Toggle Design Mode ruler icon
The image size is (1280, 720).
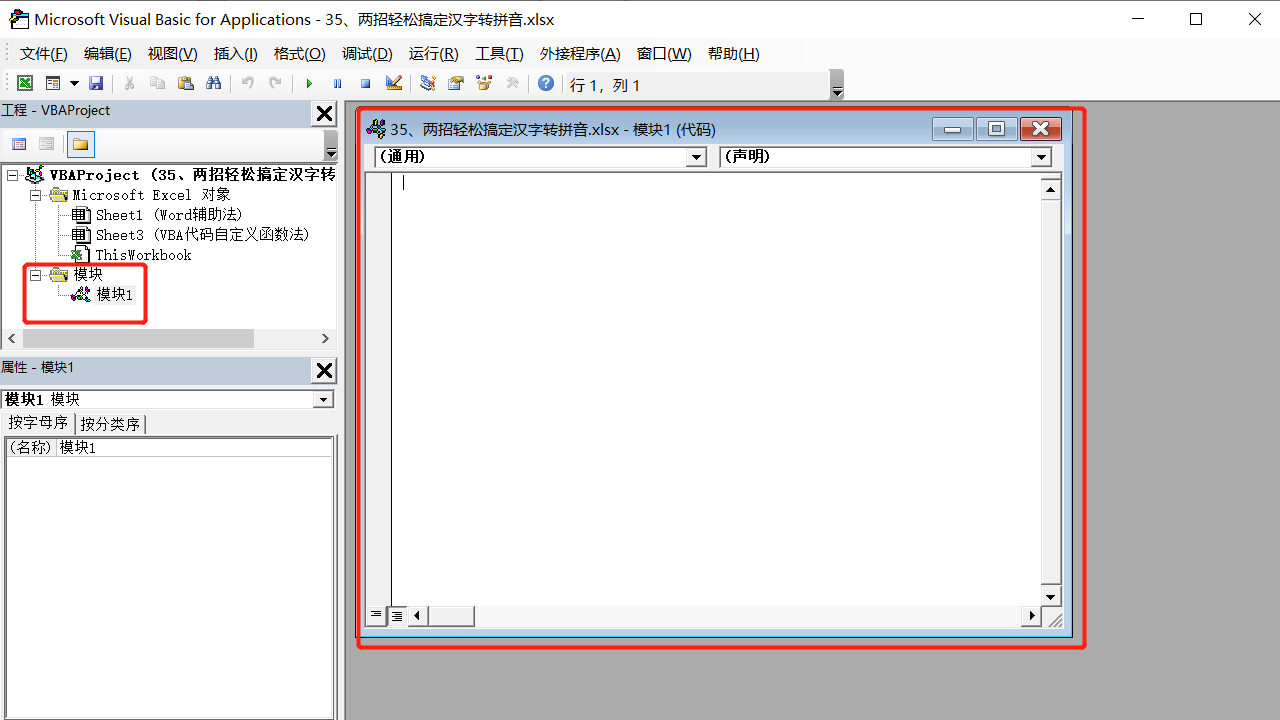tap(393, 84)
